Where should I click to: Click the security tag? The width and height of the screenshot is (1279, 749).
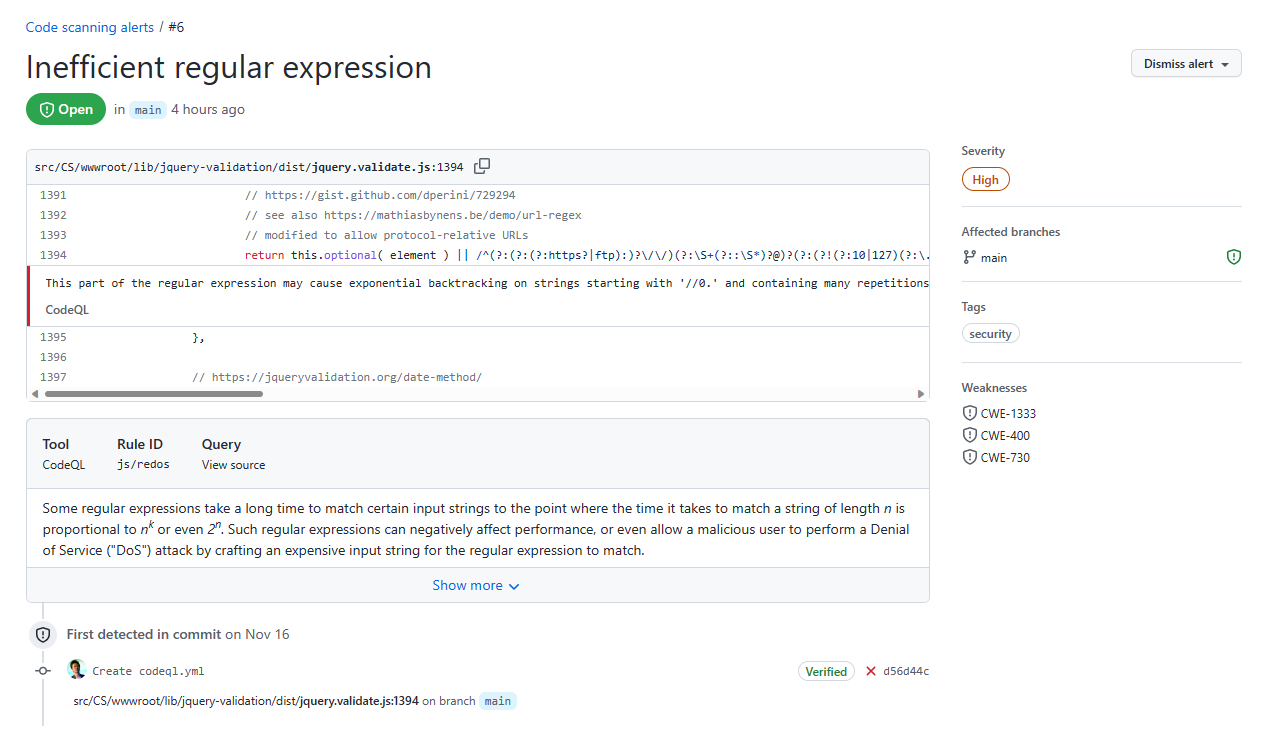tap(990, 332)
